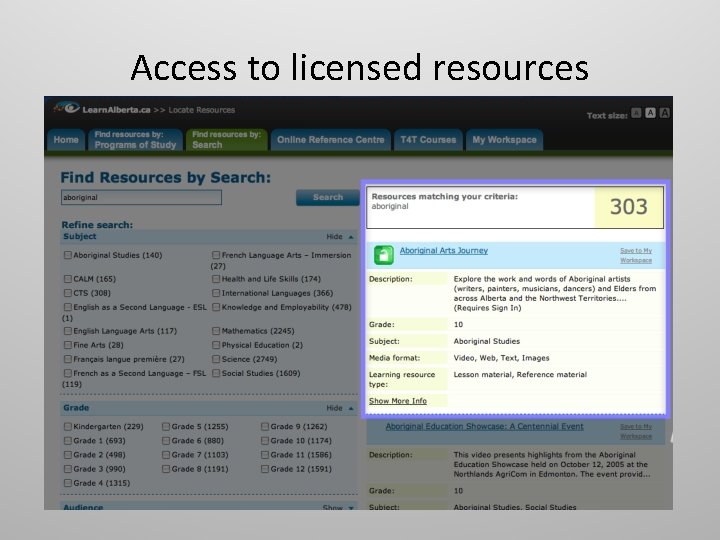Image resolution: width=720 pixels, height=540 pixels.
Task: Hide the Subject filter section
Action: coord(340,236)
